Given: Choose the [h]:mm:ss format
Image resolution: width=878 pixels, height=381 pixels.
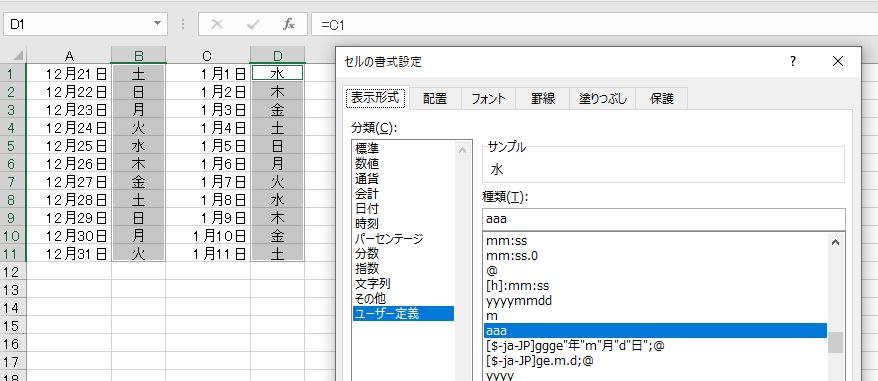Looking at the screenshot, I should coord(656,286).
